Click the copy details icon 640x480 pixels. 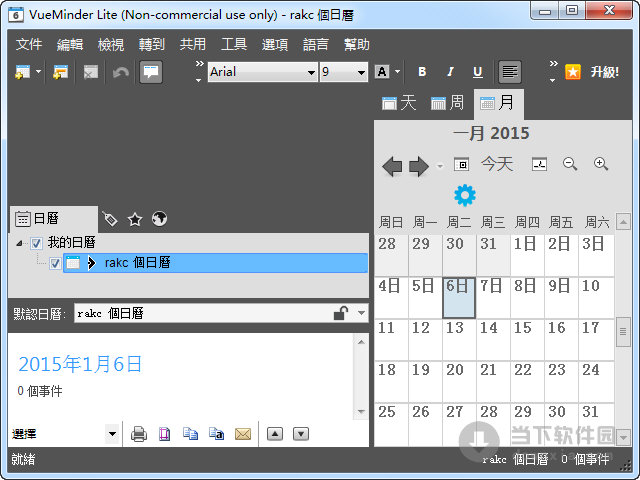[x=190, y=433]
